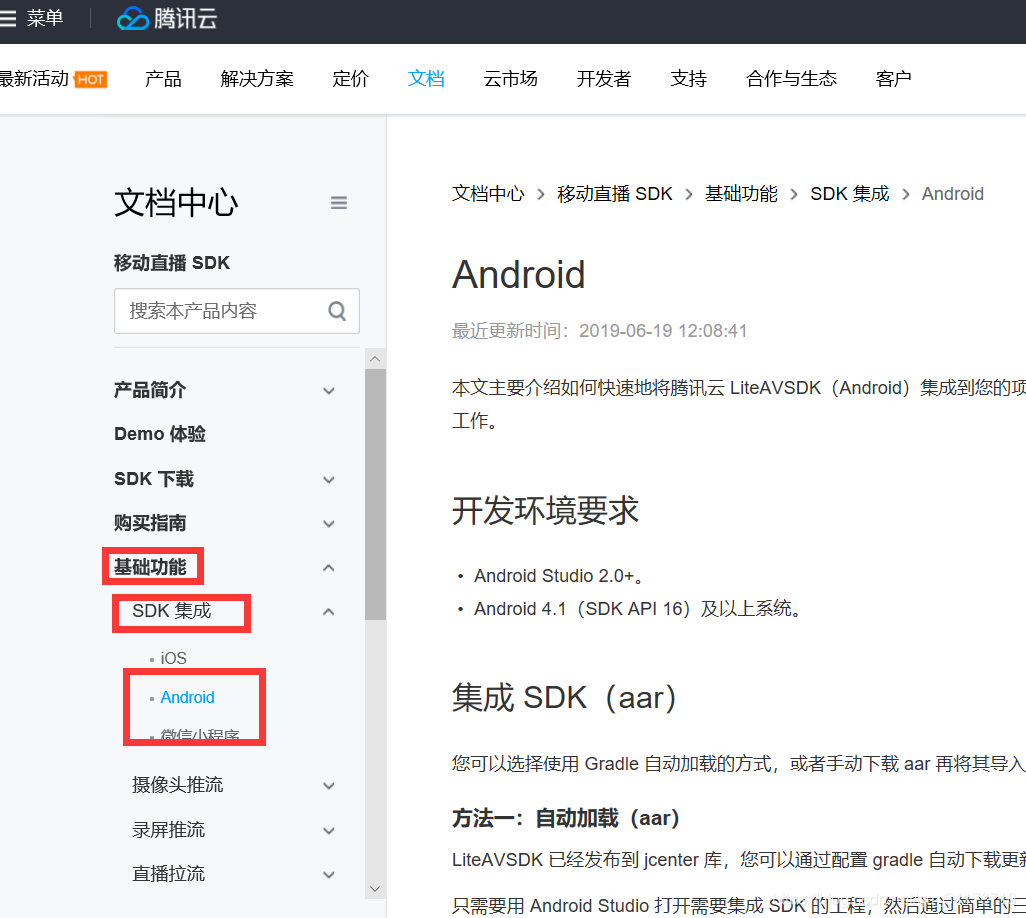Go to 文档中心 breadcrumb link
Viewport: 1026px width, 918px height.
(x=488, y=194)
